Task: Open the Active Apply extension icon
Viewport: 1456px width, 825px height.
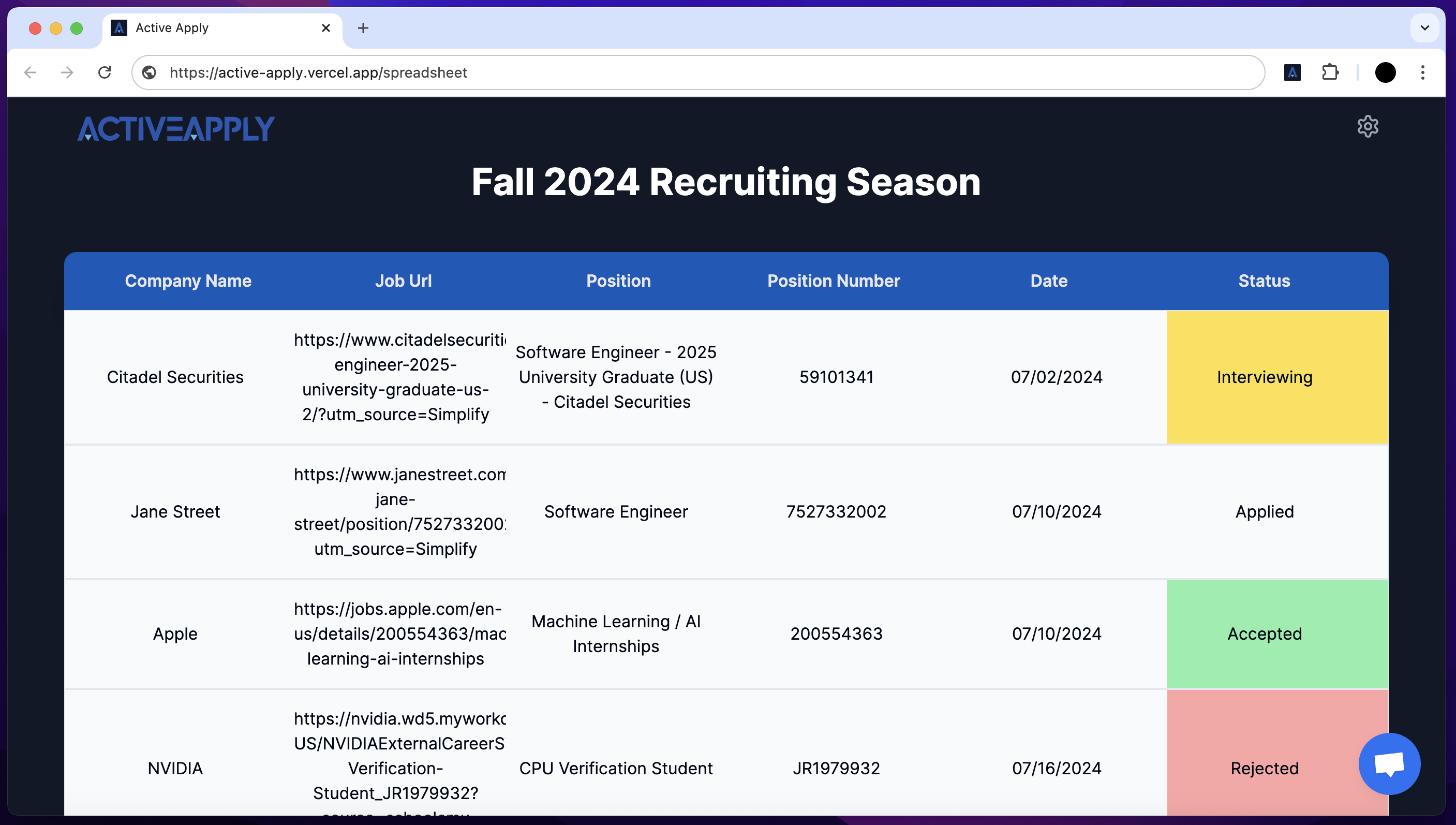Action: pos(1292,72)
